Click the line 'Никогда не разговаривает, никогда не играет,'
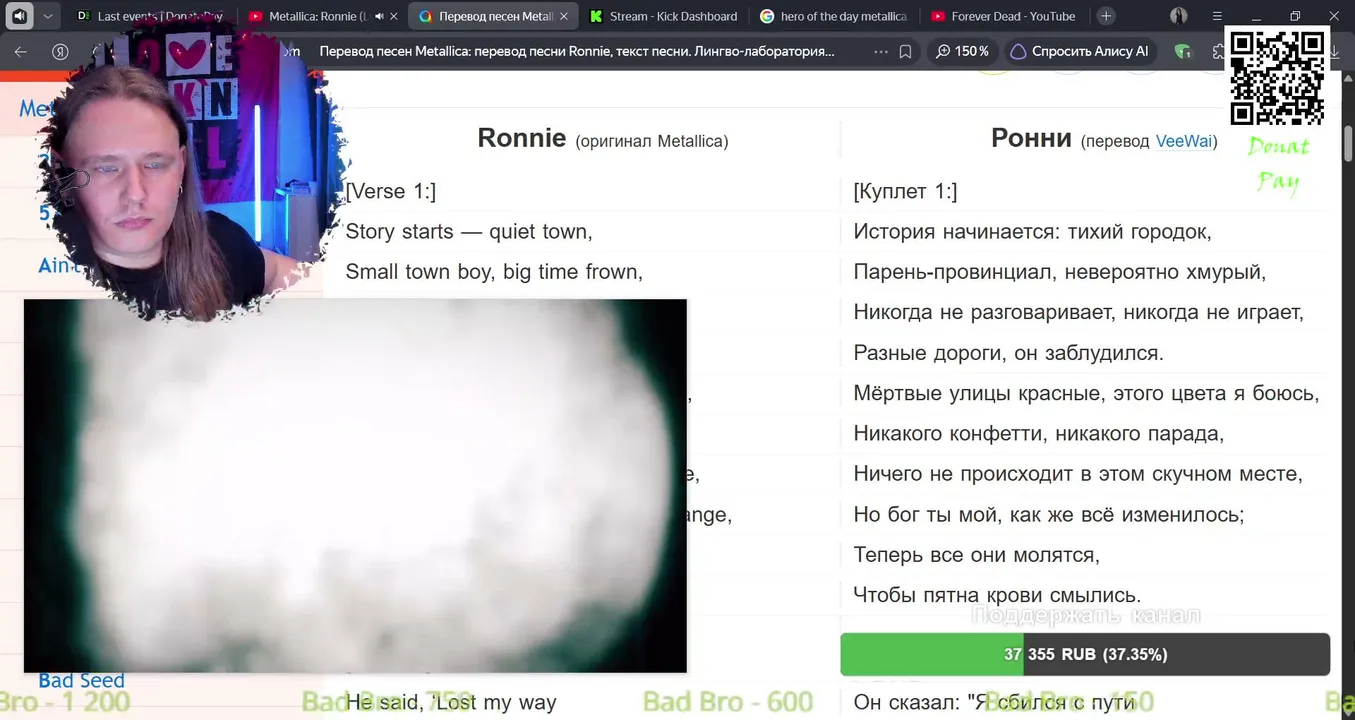 1079,312
